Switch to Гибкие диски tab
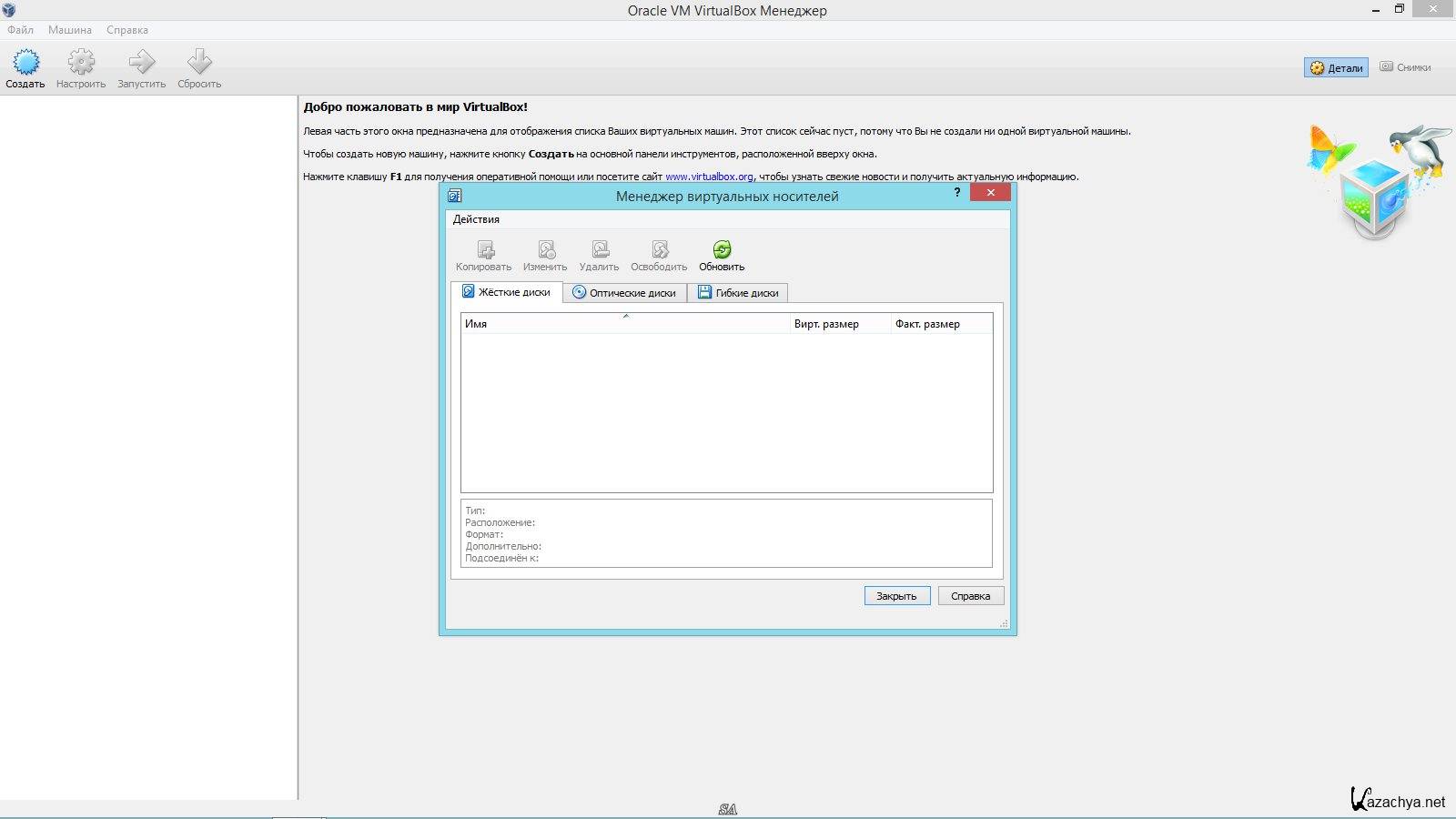This screenshot has width=1456, height=819. pos(738,293)
